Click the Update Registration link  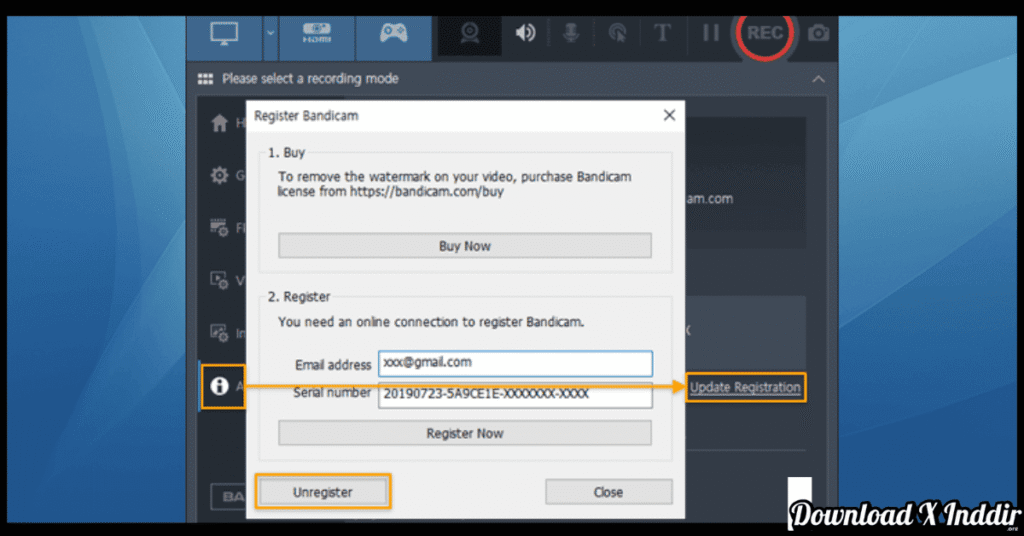point(745,387)
